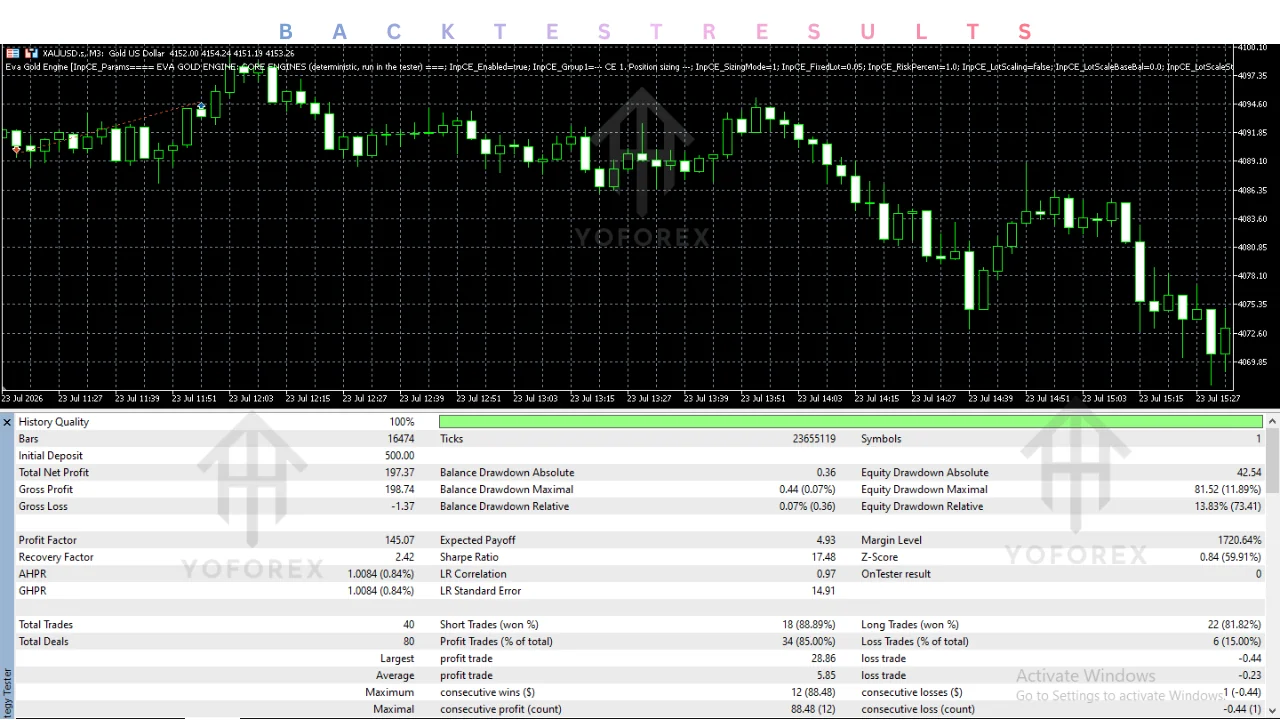Select the History Quality label

pos(54,422)
